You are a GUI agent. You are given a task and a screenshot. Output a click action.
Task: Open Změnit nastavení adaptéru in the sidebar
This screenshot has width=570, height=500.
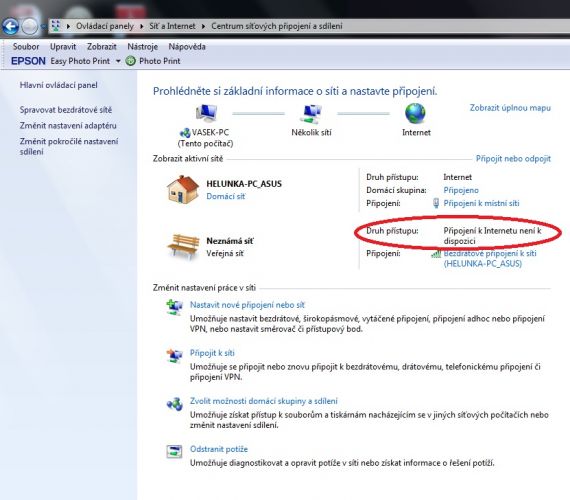point(68,125)
